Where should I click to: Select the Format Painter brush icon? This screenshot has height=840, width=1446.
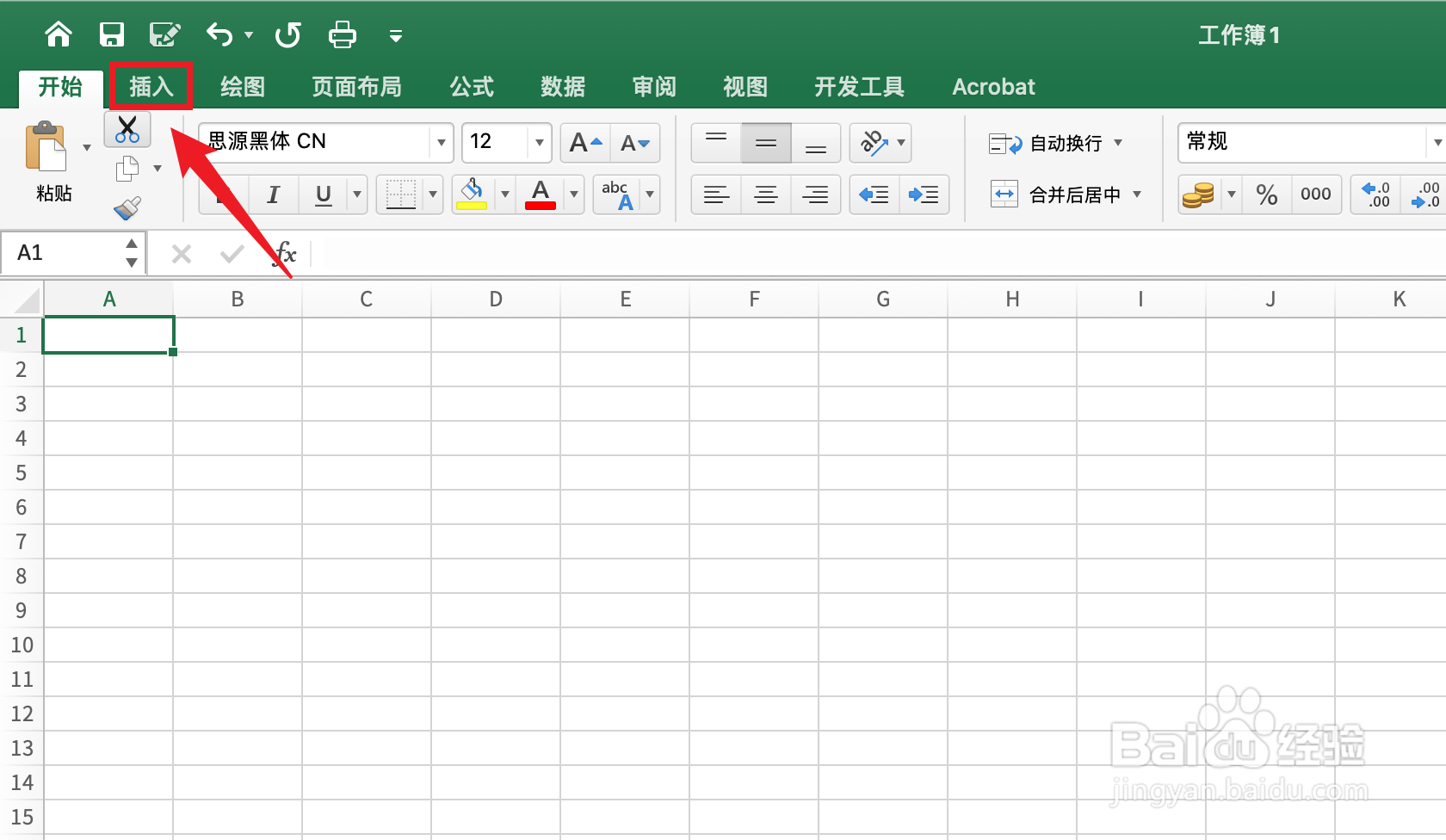(127, 208)
